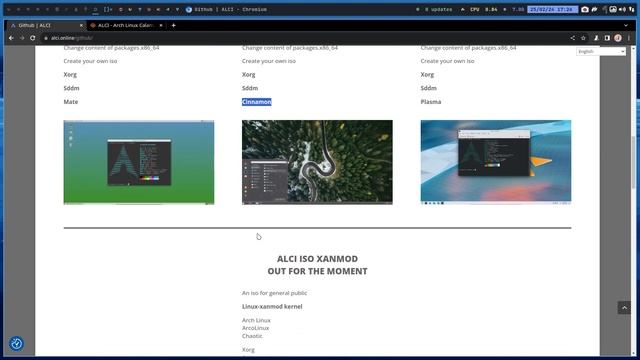Screen dimensions: 640x360
Task: Reload the alci.online page
Action: (33, 38)
